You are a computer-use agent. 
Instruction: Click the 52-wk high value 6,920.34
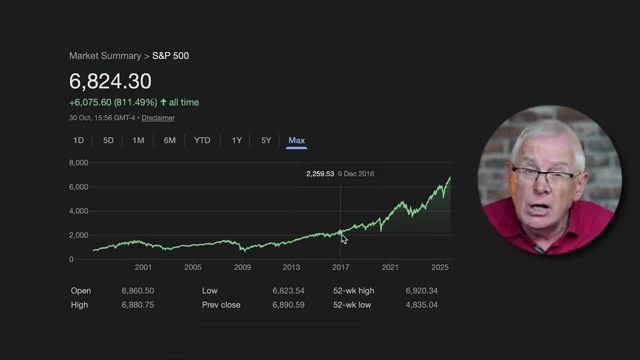click(x=422, y=291)
